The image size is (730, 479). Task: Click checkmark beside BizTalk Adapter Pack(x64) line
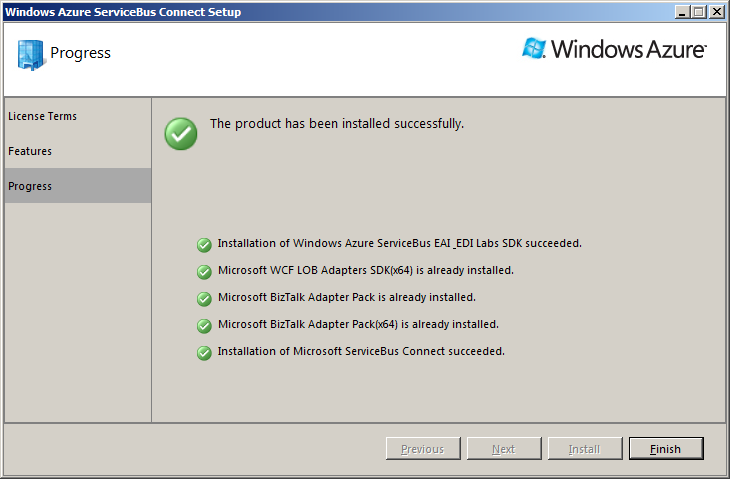[204, 326]
